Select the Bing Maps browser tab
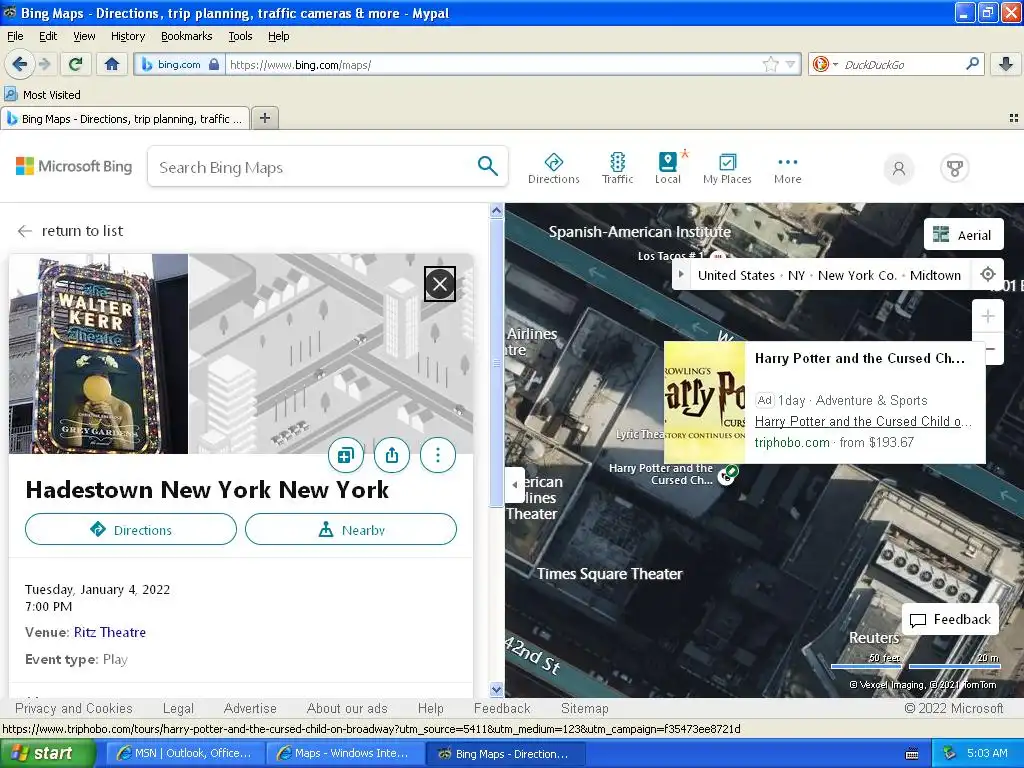This screenshot has height=768, width=1024. point(125,118)
